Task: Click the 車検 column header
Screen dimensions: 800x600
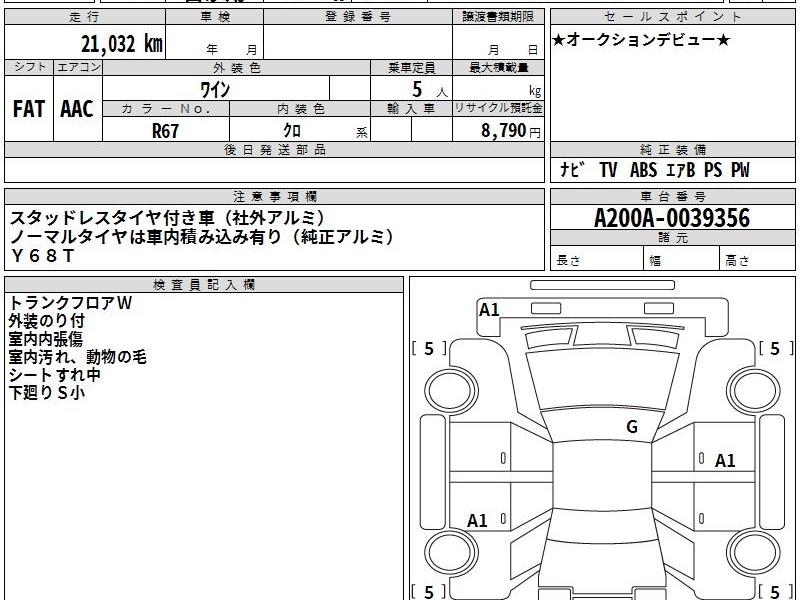Action: (215, 17)
